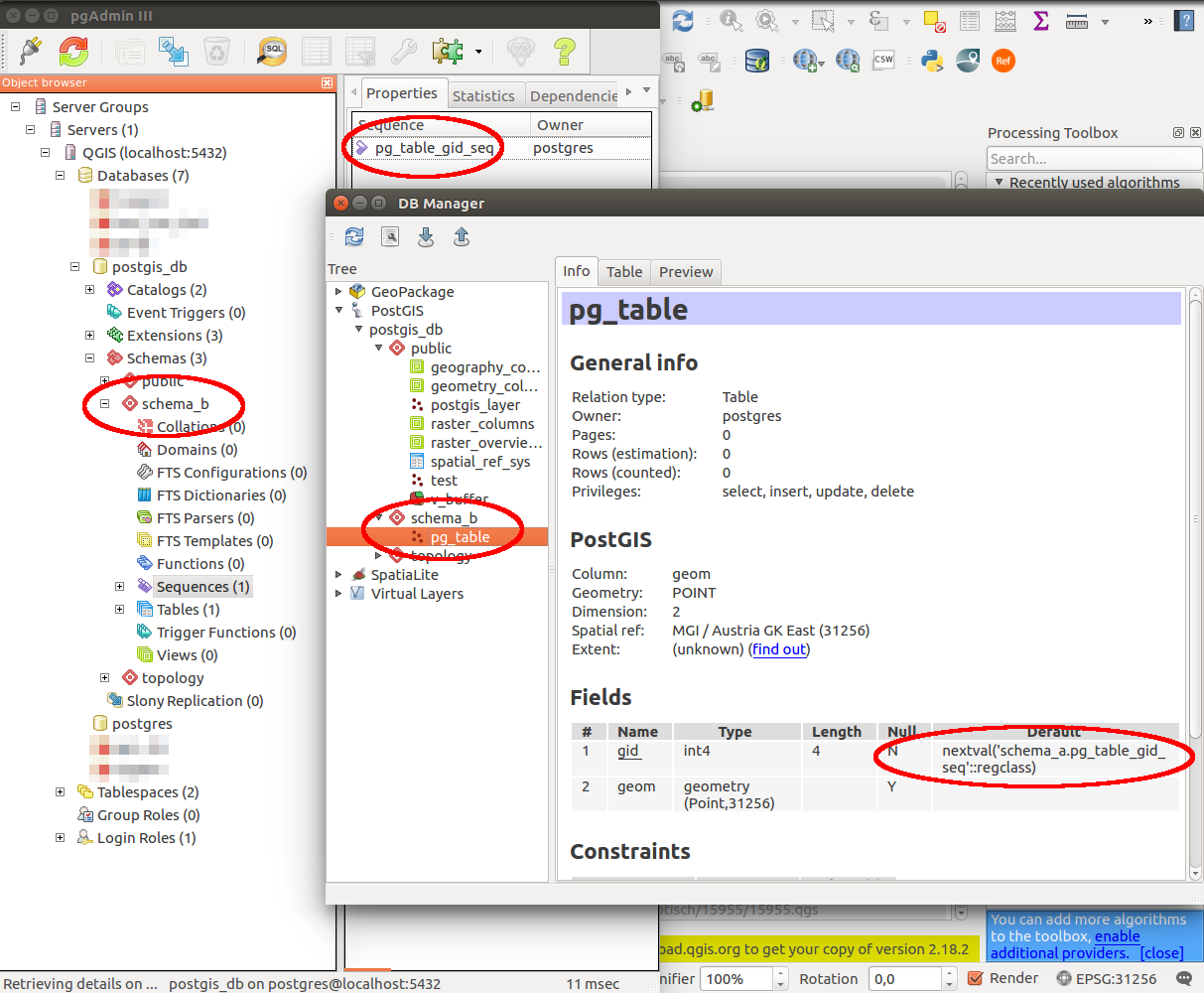Expand Virtual Layers in DB Manager tree

click(338, 594)
